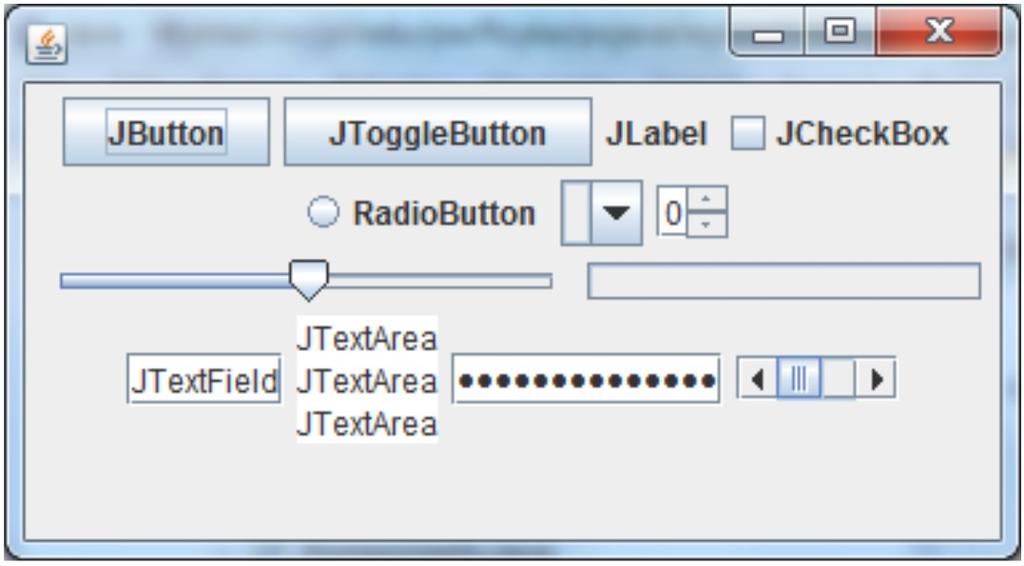Click the empty combo box field
The height and width of the screenshot is (566, 1024).
[x=576, y=213]
